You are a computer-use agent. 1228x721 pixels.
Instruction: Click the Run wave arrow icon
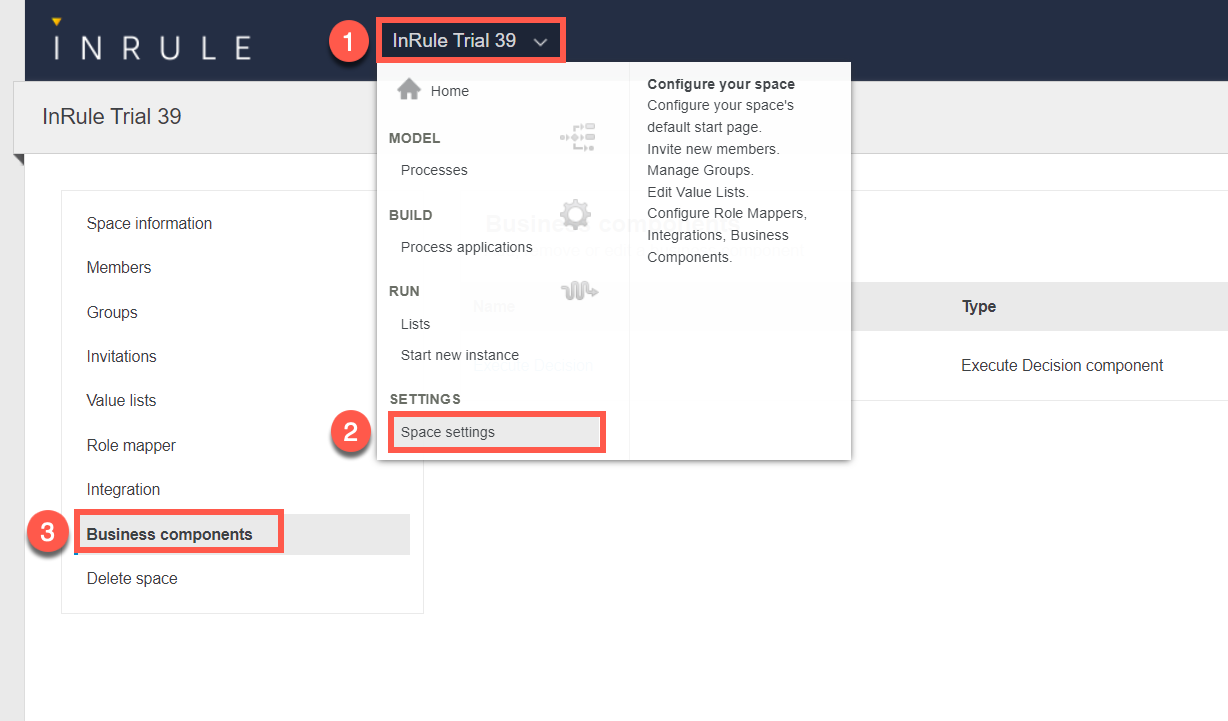click(579, 291)
